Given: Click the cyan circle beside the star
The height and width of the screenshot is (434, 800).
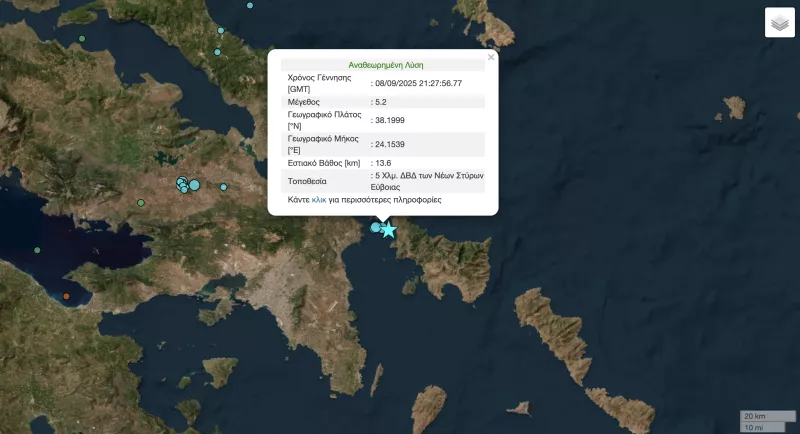Looking at the screenshot, I should pos(376,228).
